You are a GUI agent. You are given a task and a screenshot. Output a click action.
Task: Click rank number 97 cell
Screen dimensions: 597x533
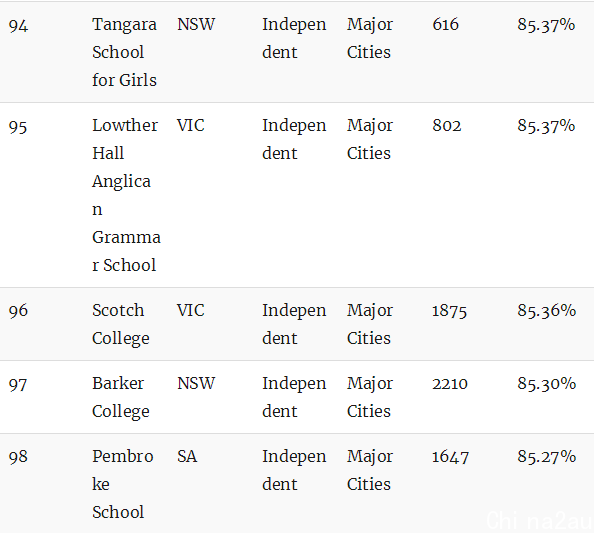click(x=18, y=384)
